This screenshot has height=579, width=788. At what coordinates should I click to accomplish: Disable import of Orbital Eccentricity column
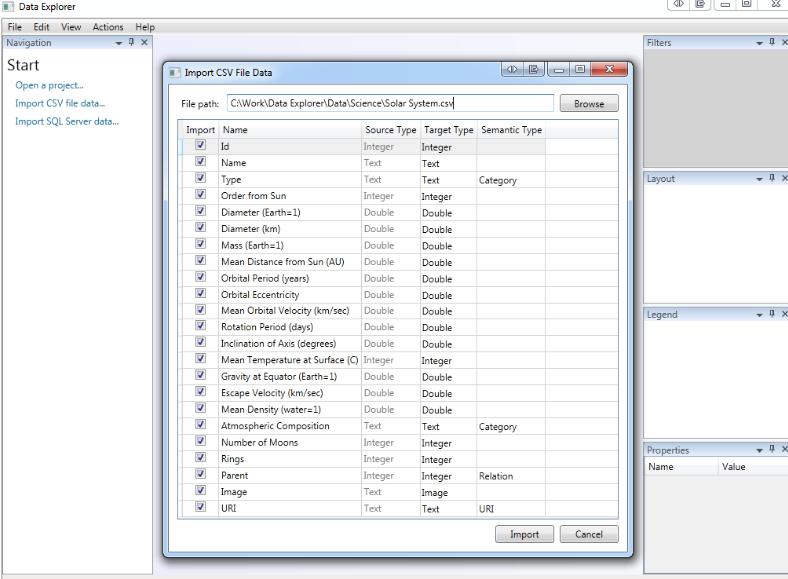coord(201,294)
